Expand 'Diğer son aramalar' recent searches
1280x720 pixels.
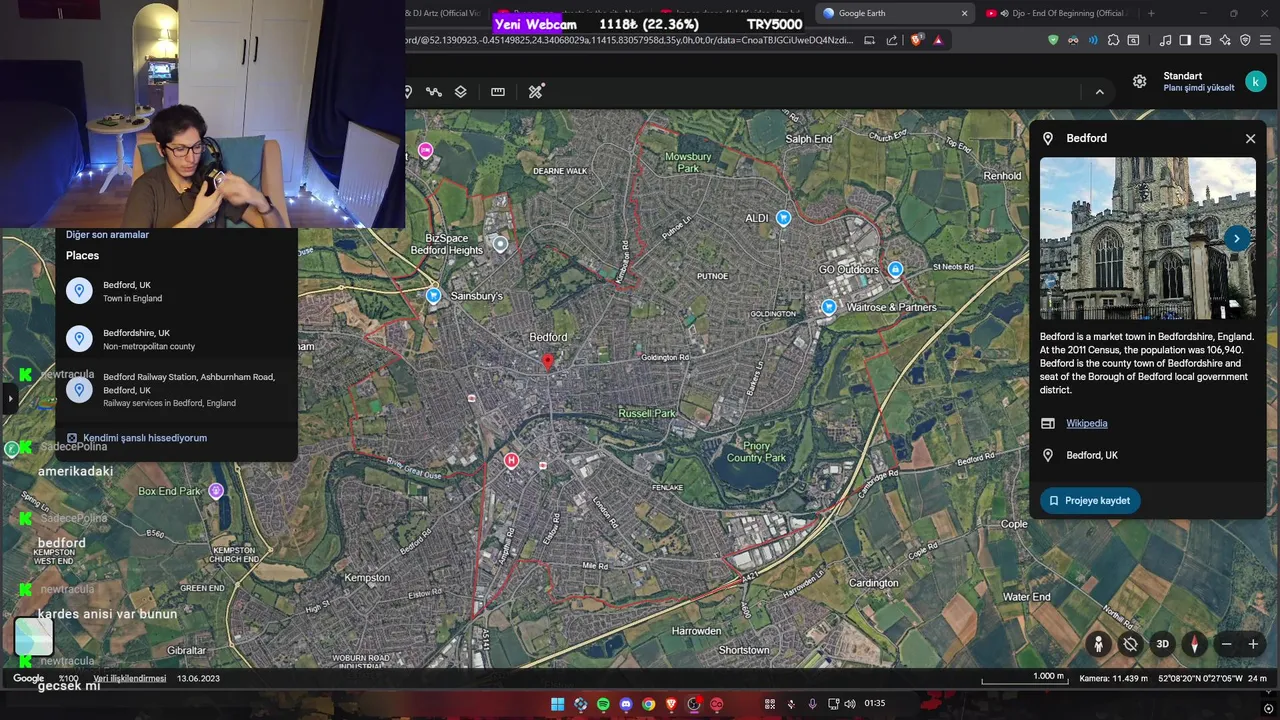[107, 235]
